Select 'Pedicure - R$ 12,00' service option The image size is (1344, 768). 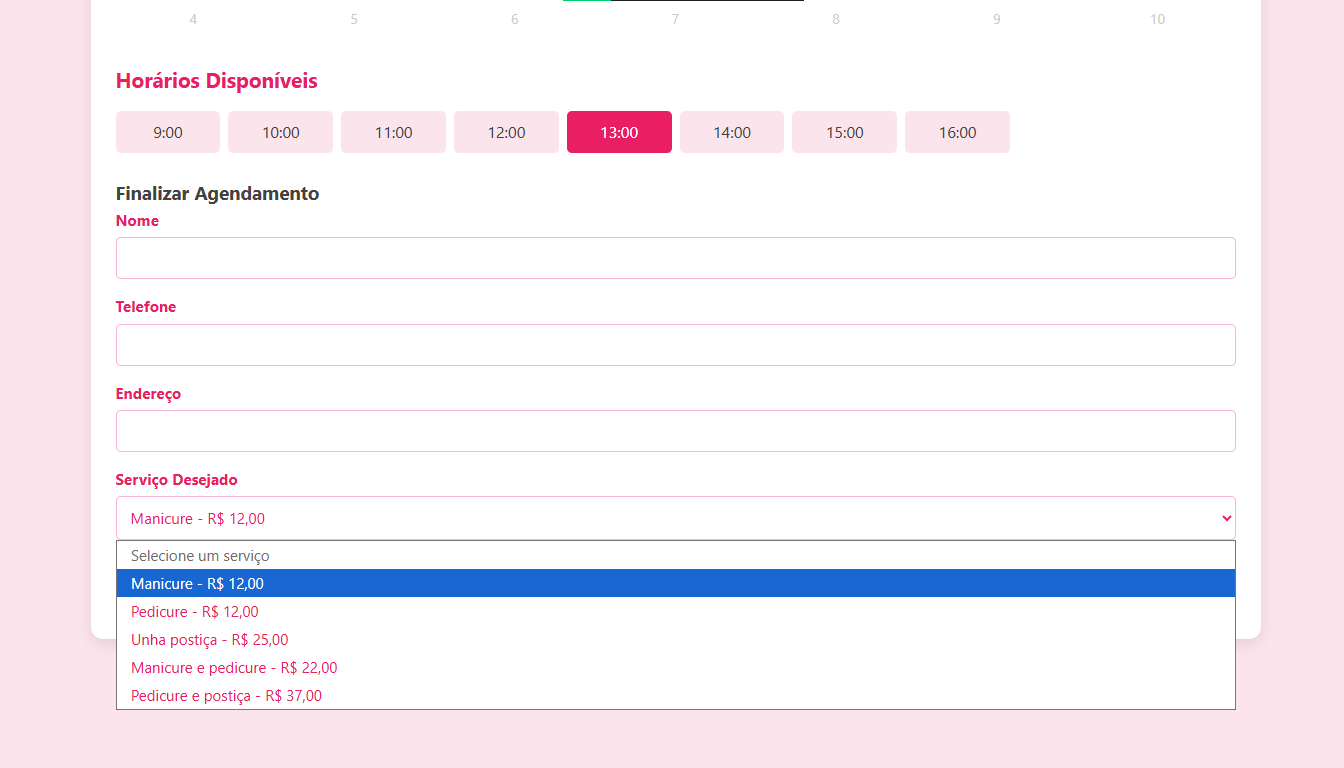pos(194,612)
